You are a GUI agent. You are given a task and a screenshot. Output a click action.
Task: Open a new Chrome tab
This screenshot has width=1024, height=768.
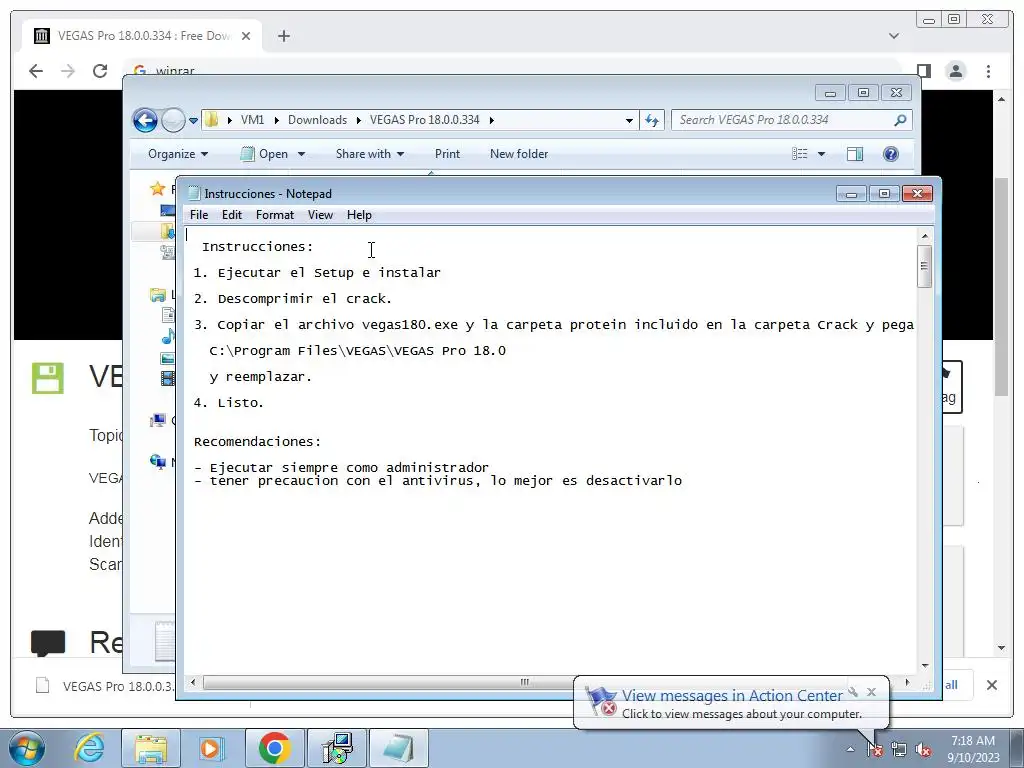coord(283,36)
